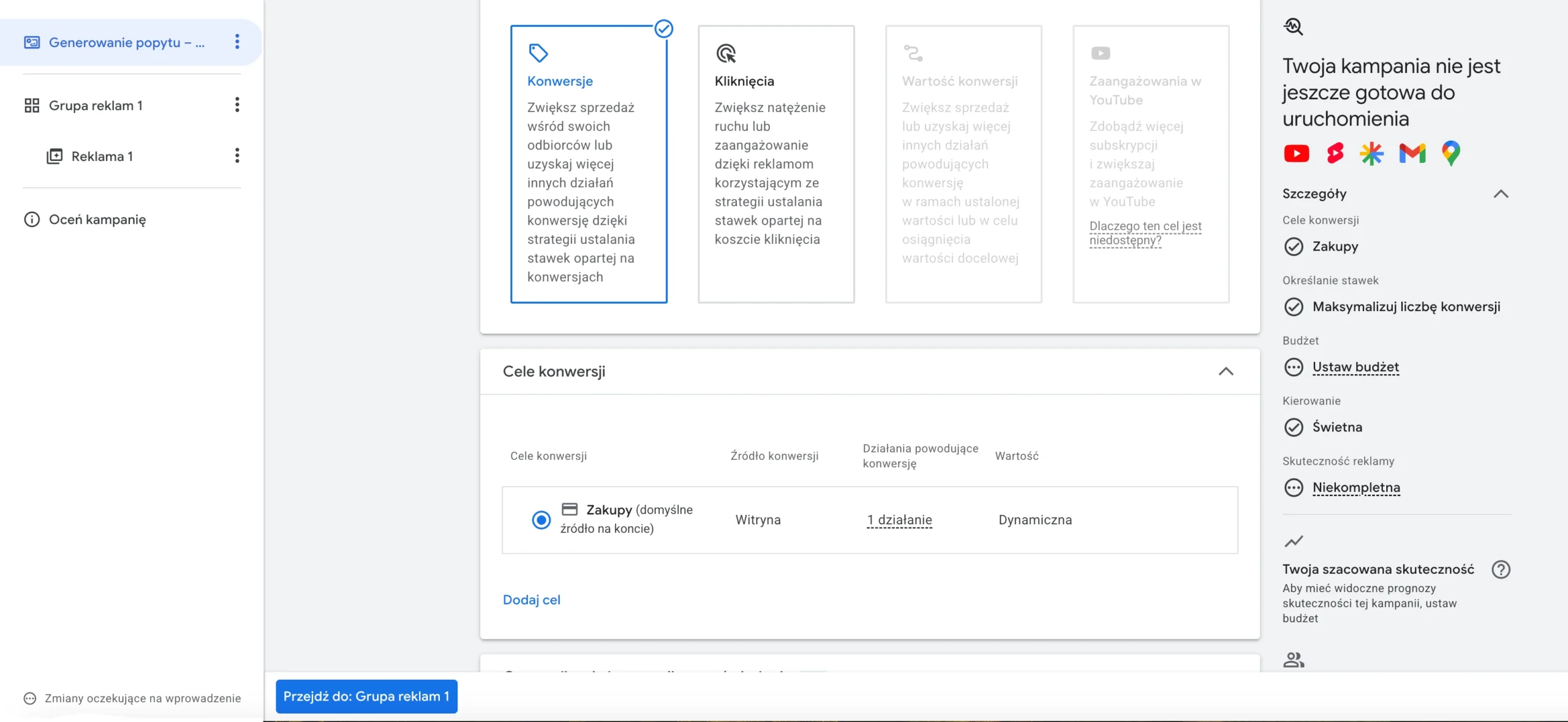
Task: Click the trend line performance icon
Action: [x=1294, y=541]
